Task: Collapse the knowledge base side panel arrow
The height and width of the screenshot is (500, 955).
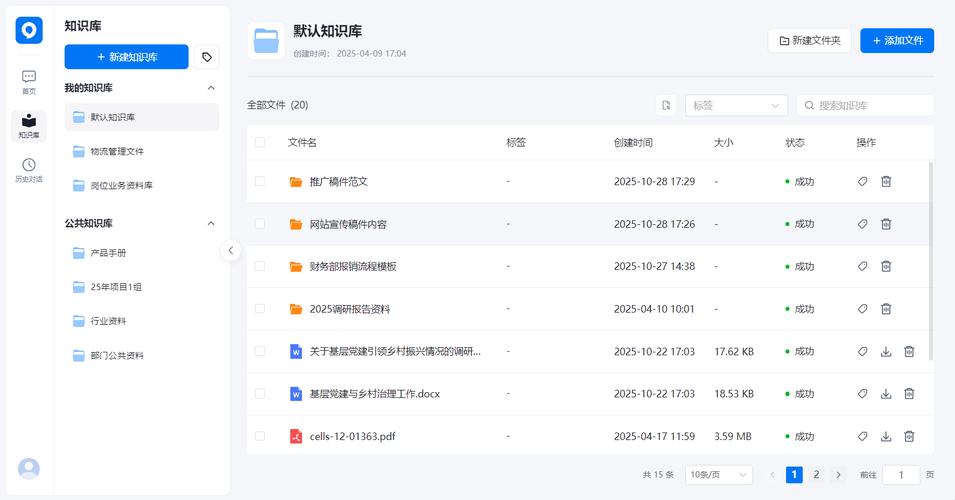Action: [x=230, y=250]
